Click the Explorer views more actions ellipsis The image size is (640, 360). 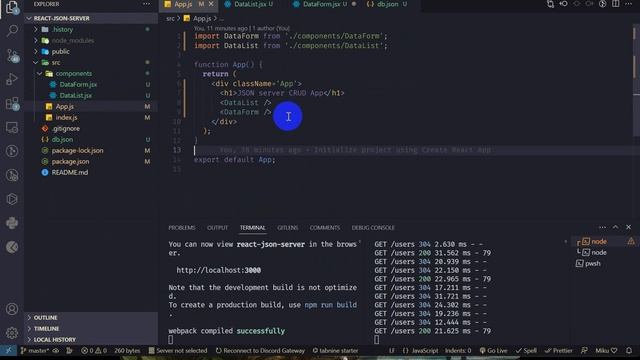(x=146, y=4)
